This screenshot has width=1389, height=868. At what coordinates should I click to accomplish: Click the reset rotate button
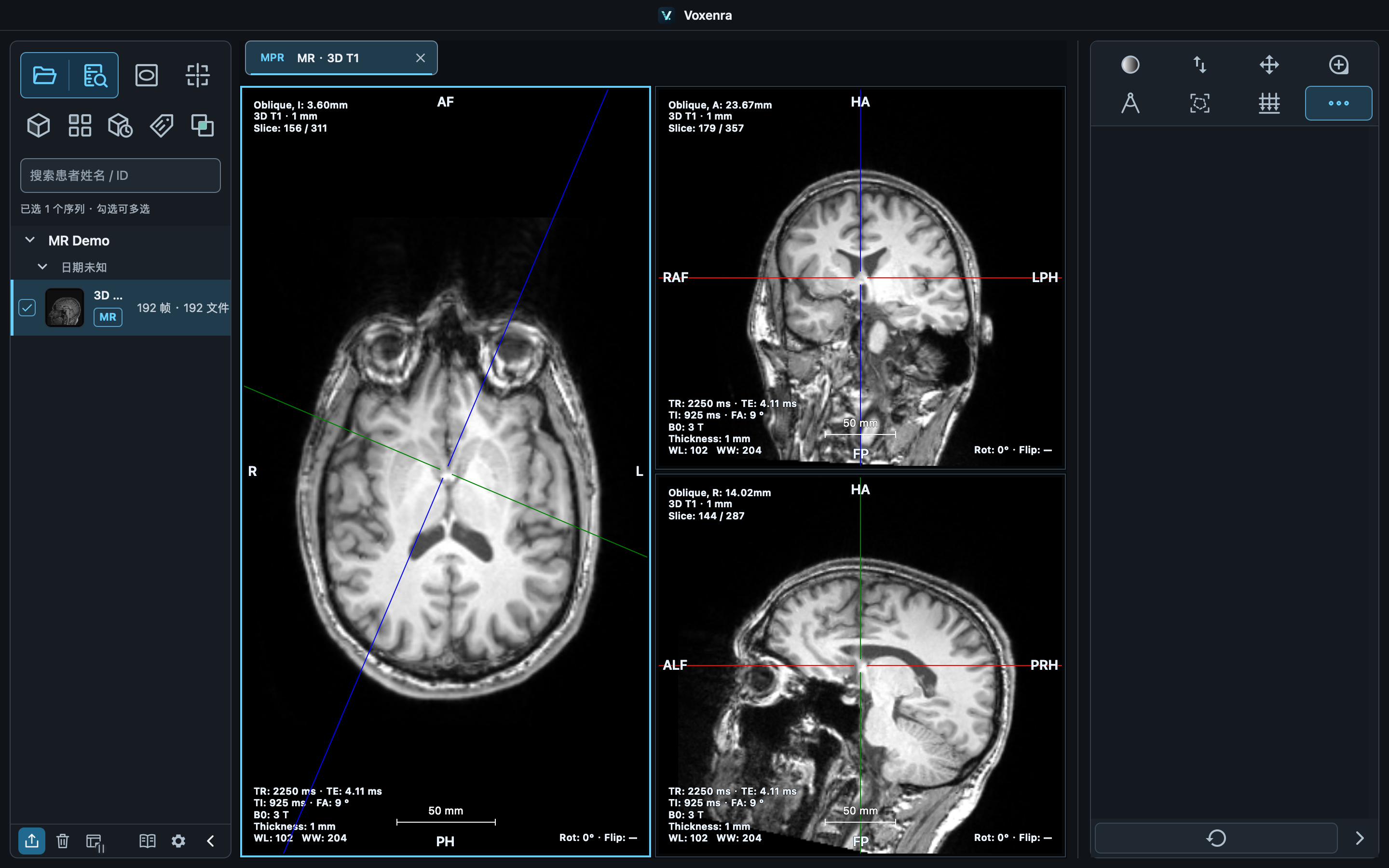1216,838
